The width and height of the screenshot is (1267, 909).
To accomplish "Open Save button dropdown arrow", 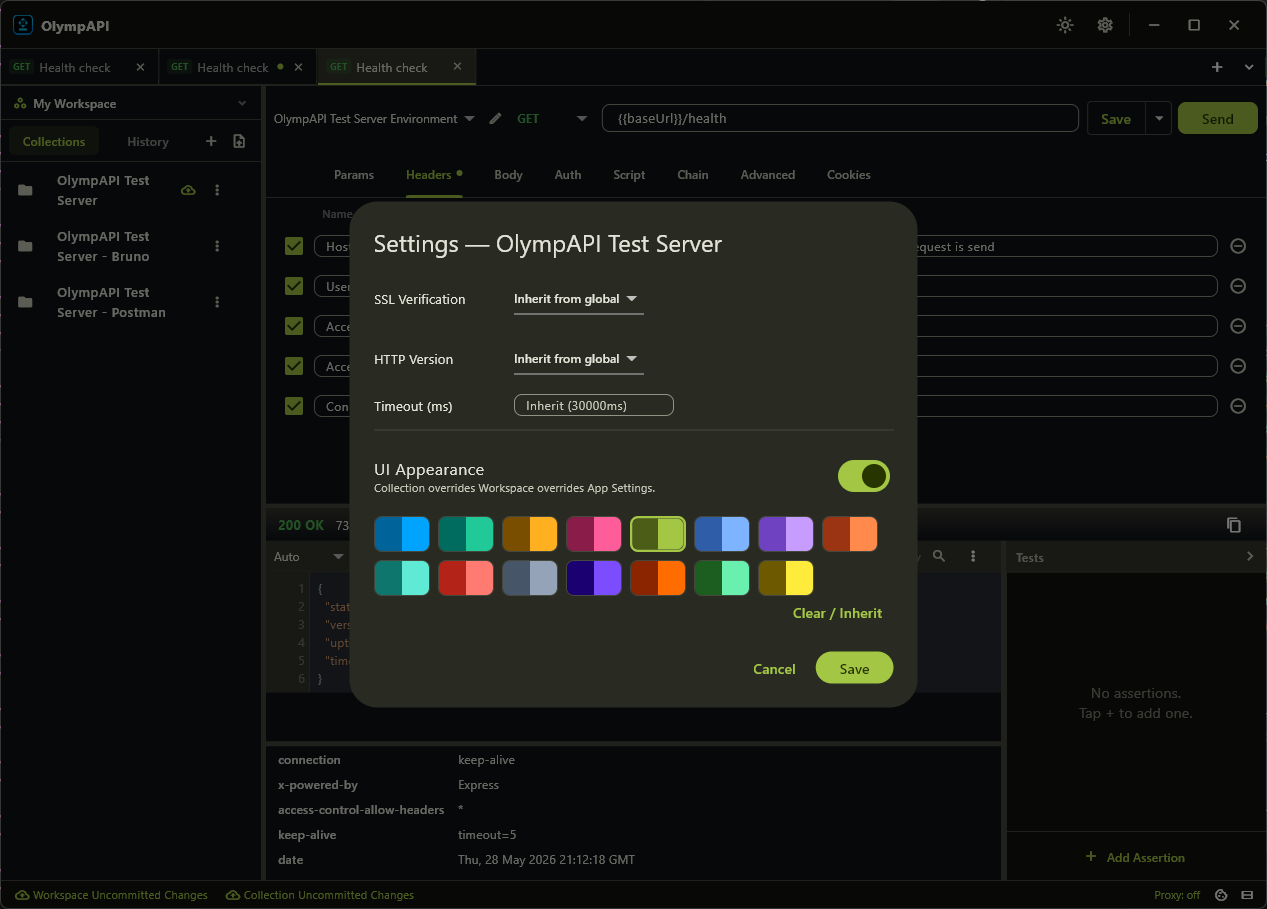I will click(1158, 119).
